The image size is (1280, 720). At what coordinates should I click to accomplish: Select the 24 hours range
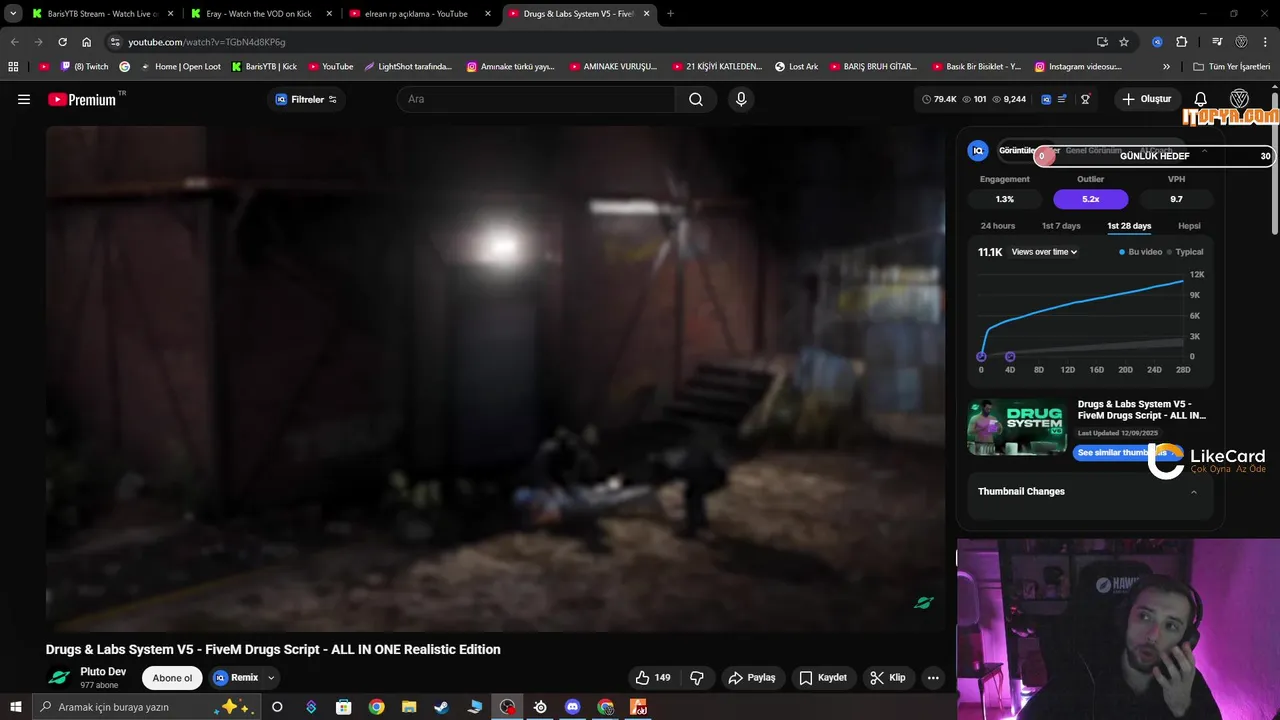[x=998, y=226]
